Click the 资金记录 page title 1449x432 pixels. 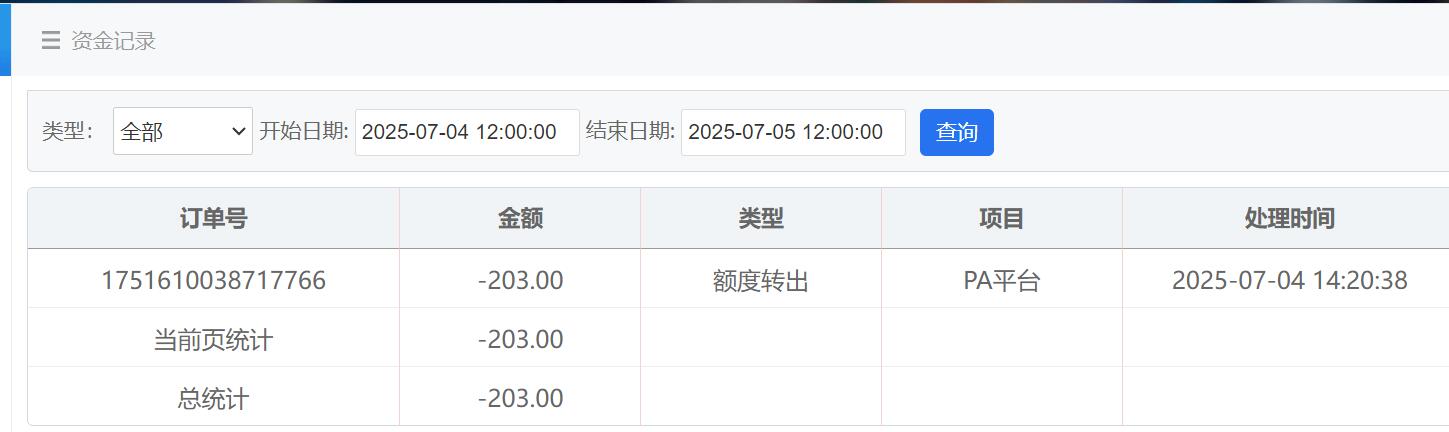[113, 41]
